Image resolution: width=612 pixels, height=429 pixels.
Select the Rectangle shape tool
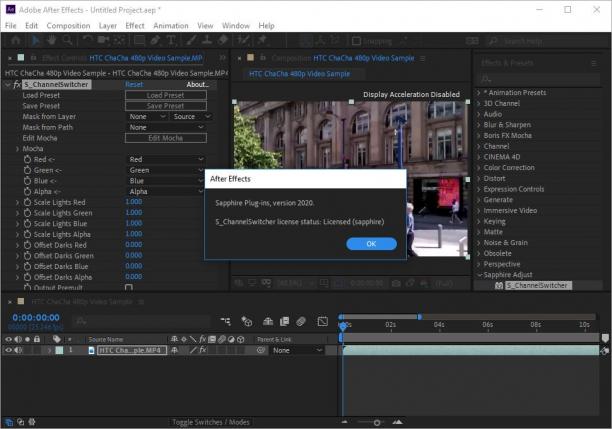[x=139, y=40]
